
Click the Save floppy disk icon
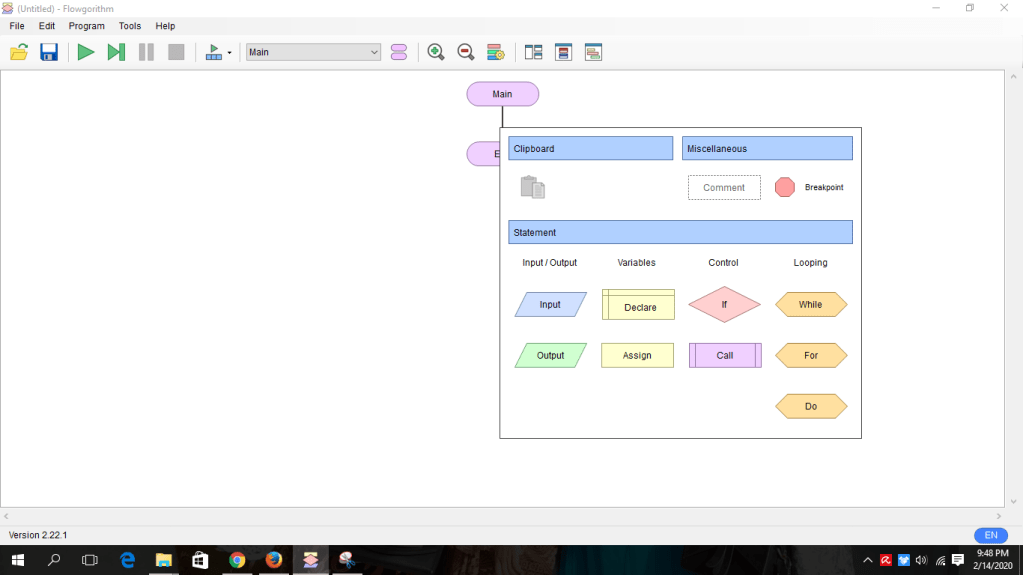(49, 52)
